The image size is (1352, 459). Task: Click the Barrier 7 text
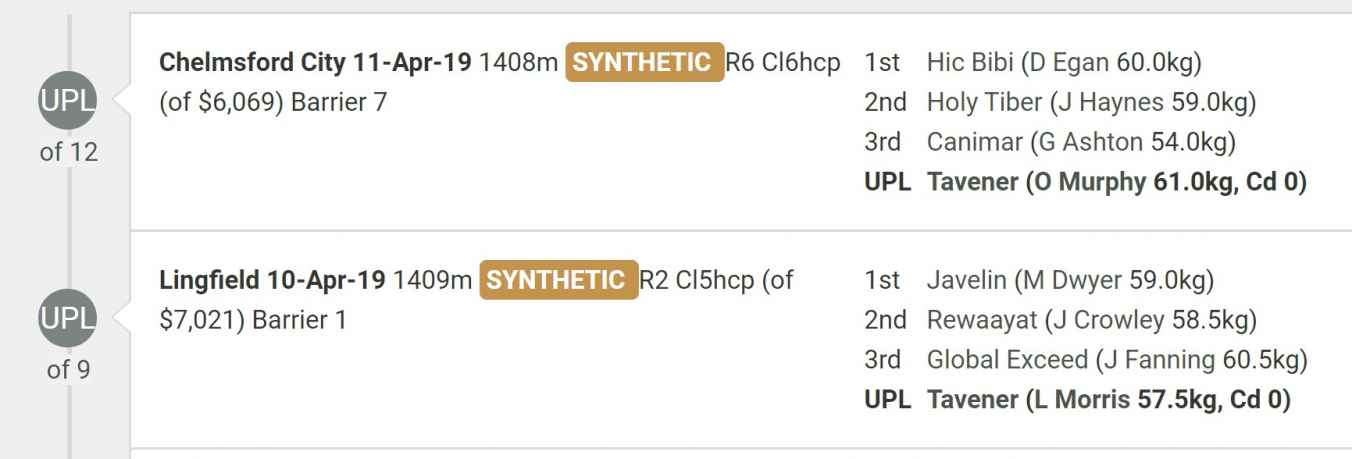point(339,102)
